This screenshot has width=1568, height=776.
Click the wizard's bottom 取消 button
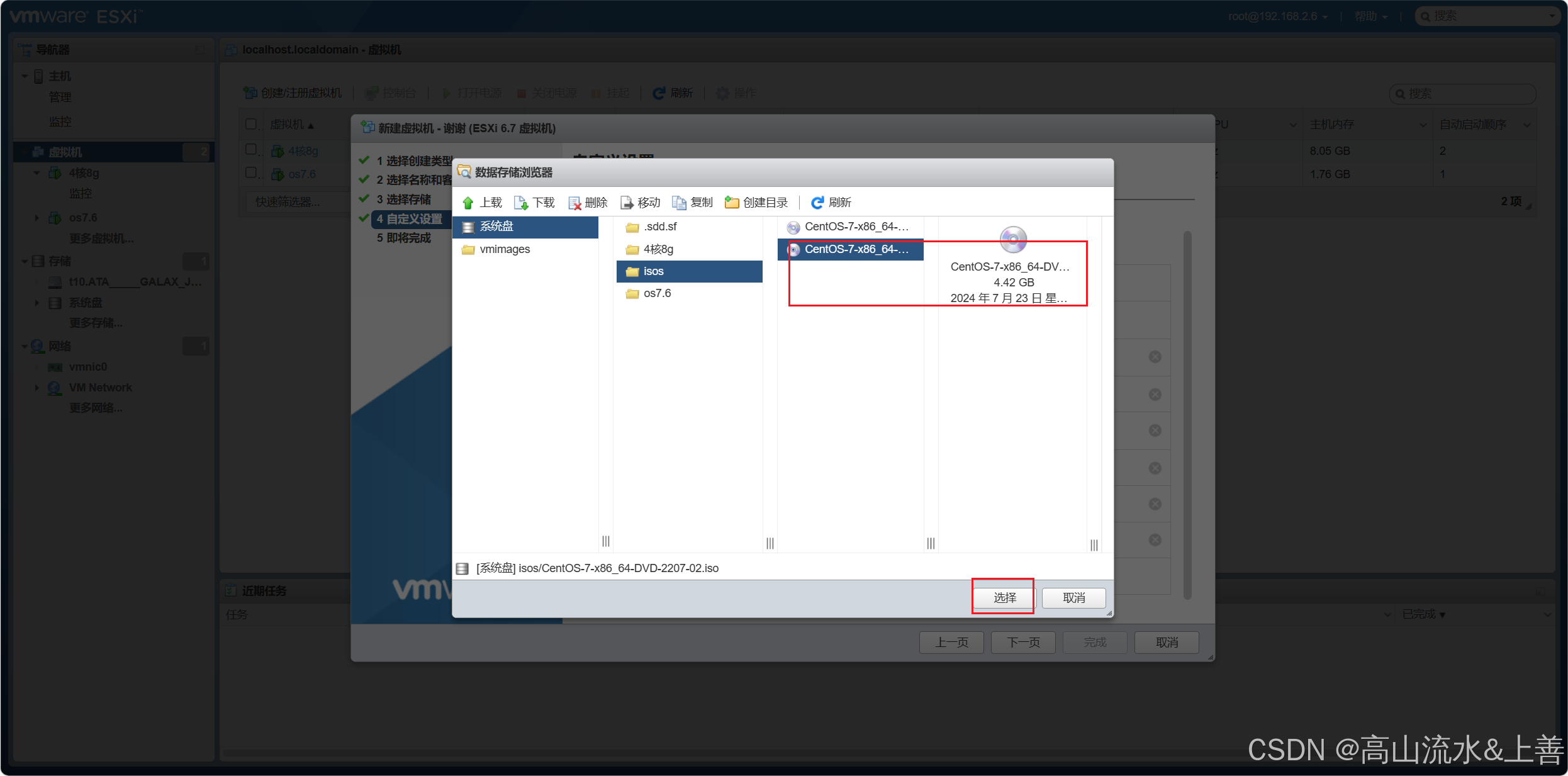pyautogui.click(x=1167, y=643)
